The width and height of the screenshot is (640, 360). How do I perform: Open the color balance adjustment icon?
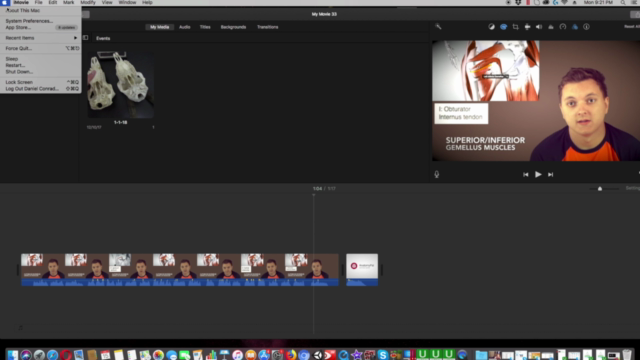pos(491,27)
